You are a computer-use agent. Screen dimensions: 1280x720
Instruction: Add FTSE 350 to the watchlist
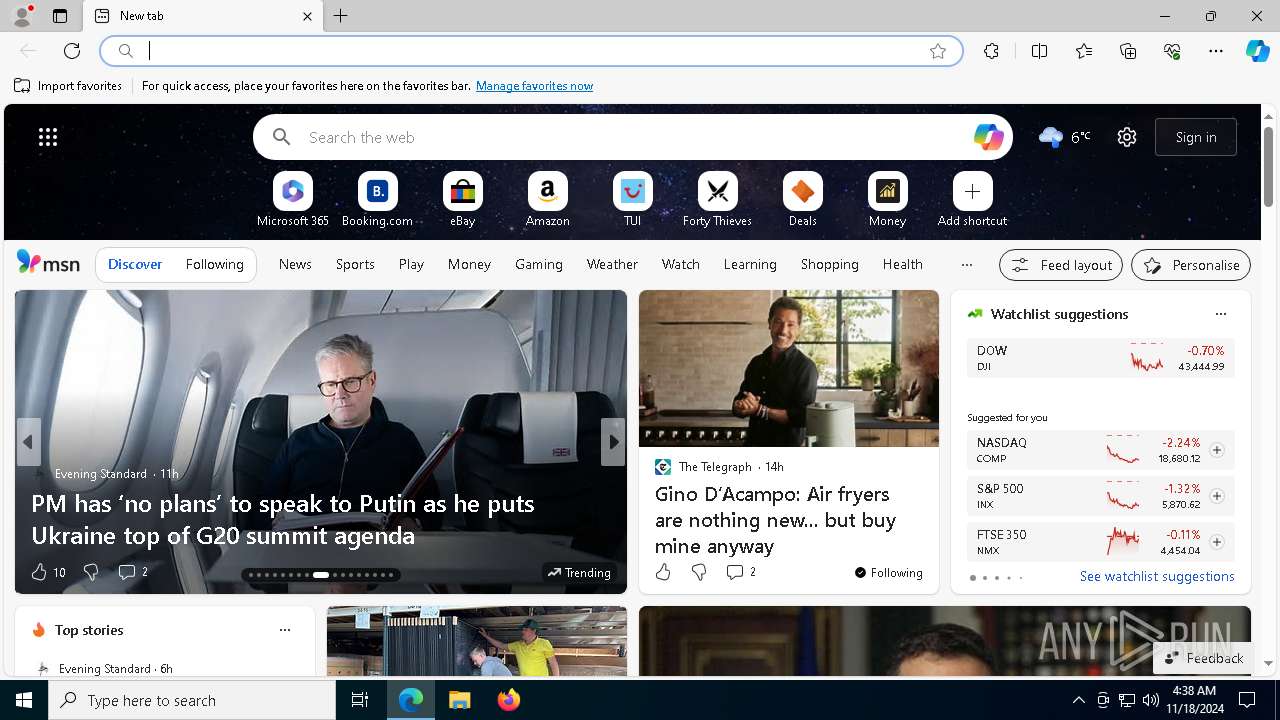pos(1216,542)
